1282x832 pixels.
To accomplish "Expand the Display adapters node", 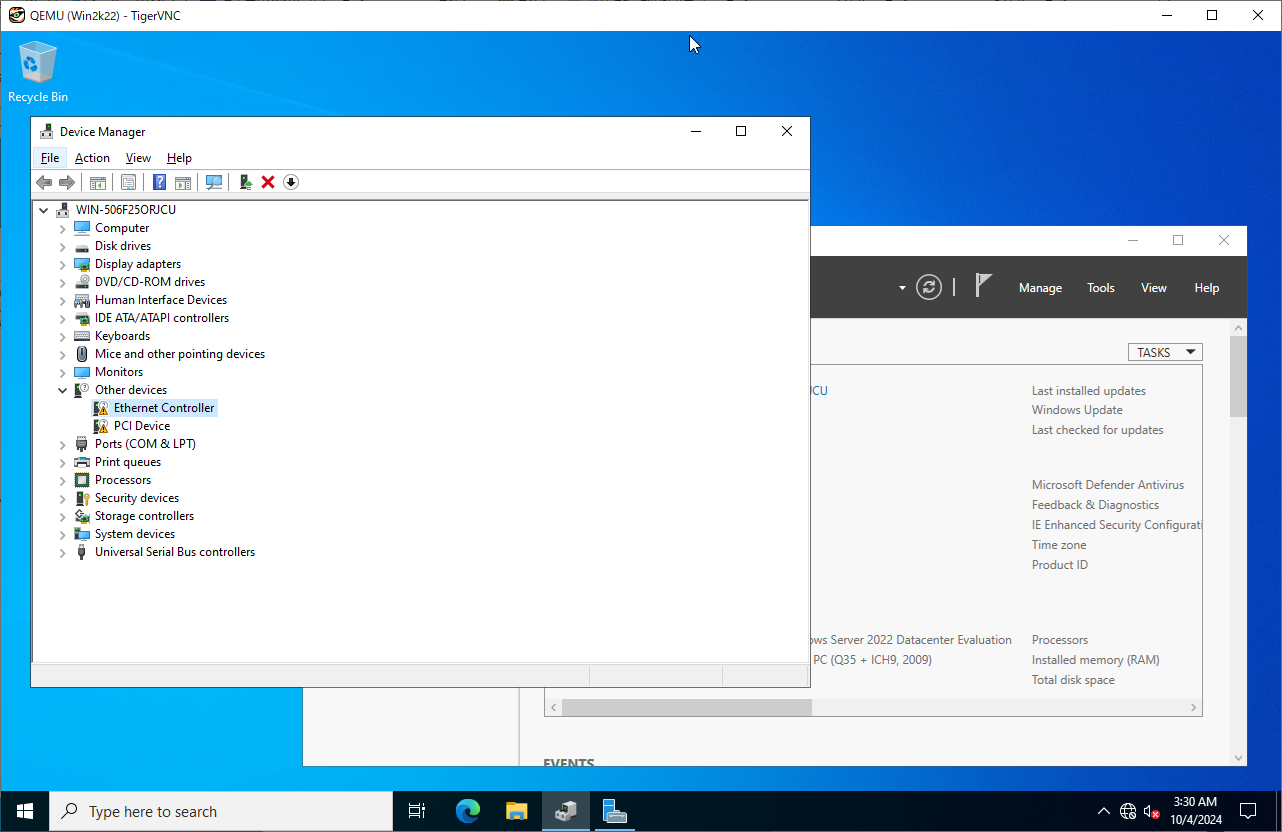I will (63, 264).
